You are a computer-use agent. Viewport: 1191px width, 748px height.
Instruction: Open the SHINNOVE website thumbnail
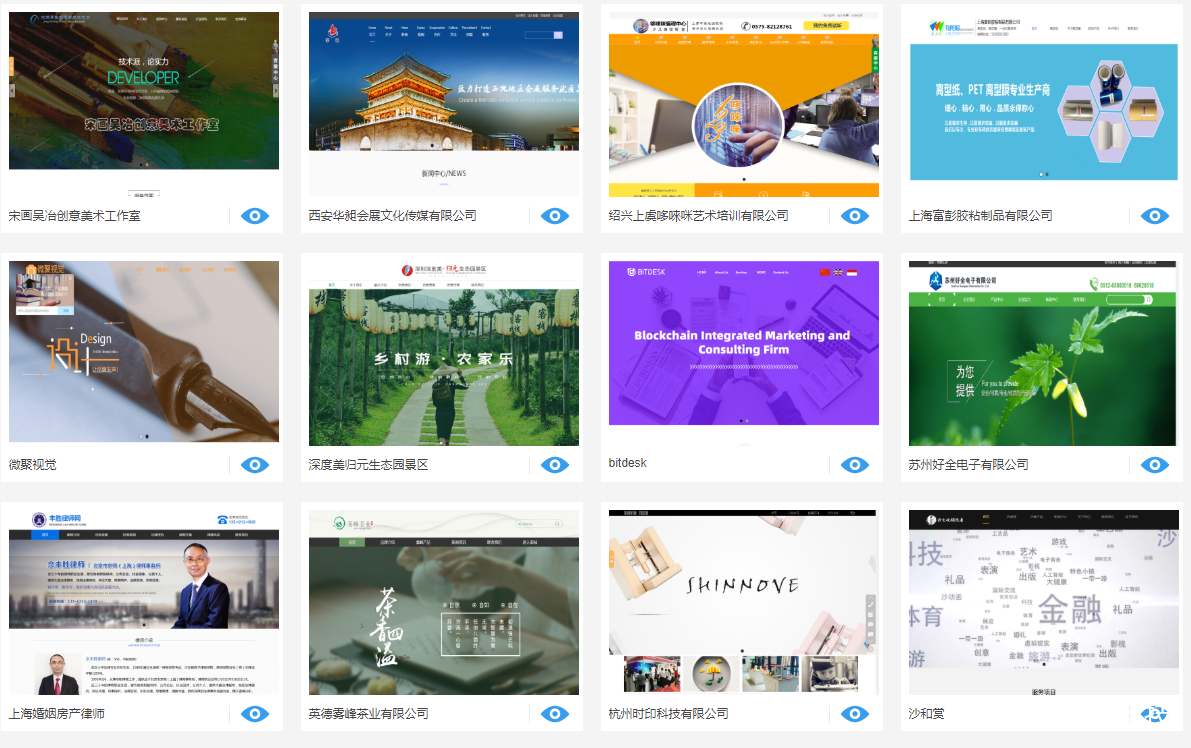click(744, 602)
